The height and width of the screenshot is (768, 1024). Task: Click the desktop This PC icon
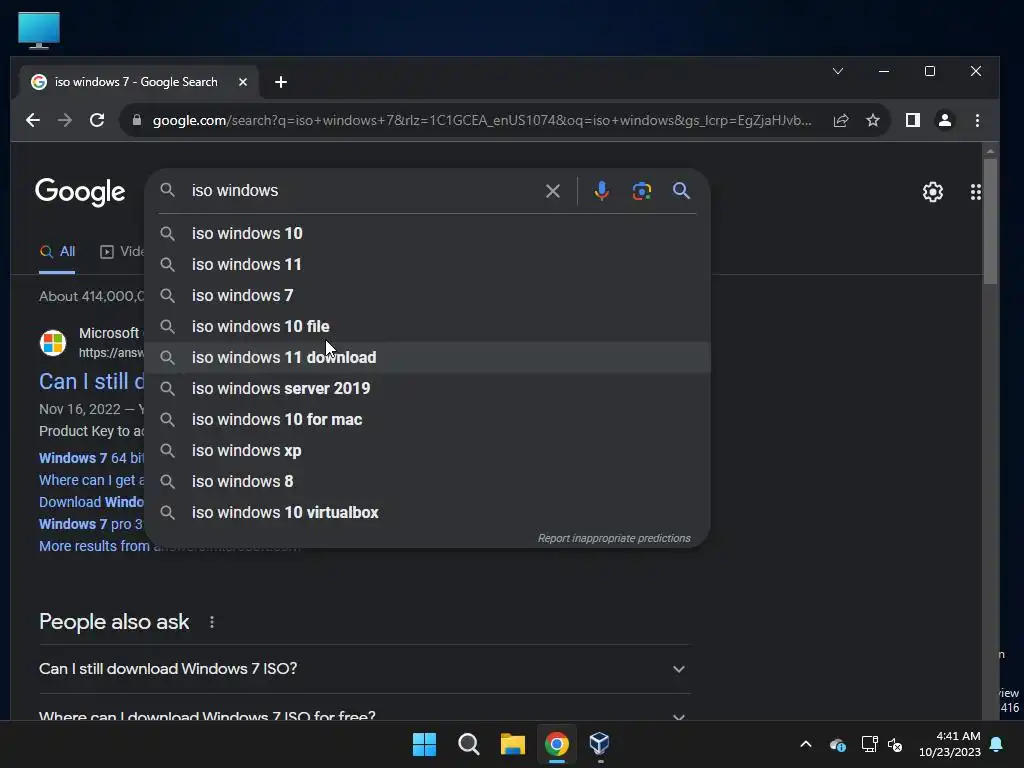tap(39, 30)
